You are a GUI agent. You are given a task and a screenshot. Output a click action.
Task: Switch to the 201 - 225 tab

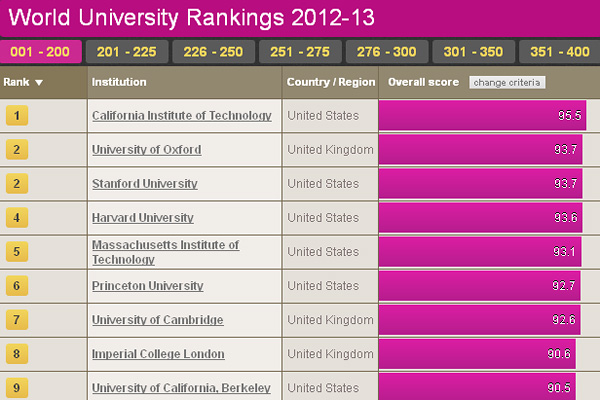coord(126,52)
